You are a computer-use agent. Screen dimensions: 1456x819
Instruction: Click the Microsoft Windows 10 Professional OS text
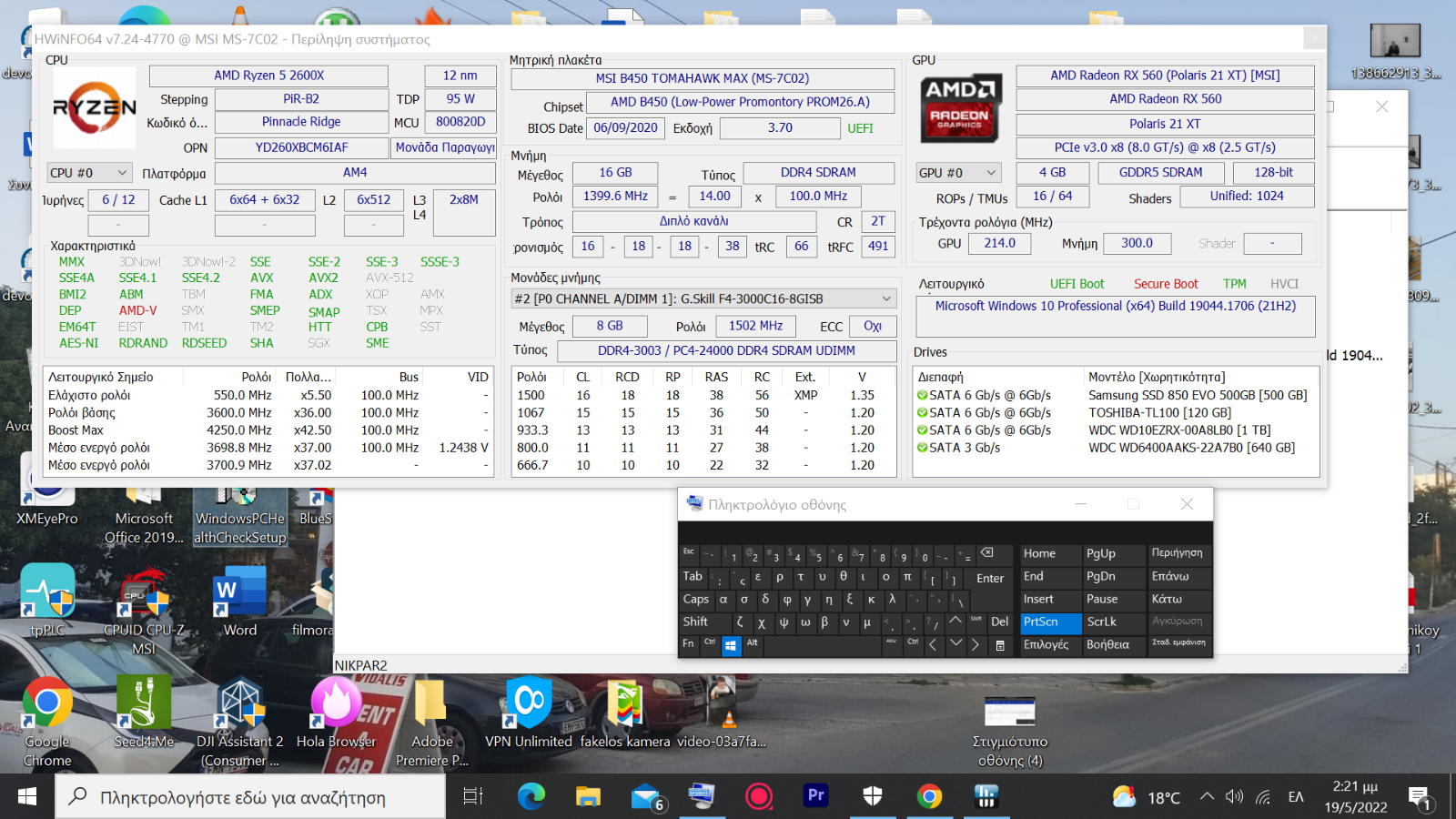[x=1116, y=306]
